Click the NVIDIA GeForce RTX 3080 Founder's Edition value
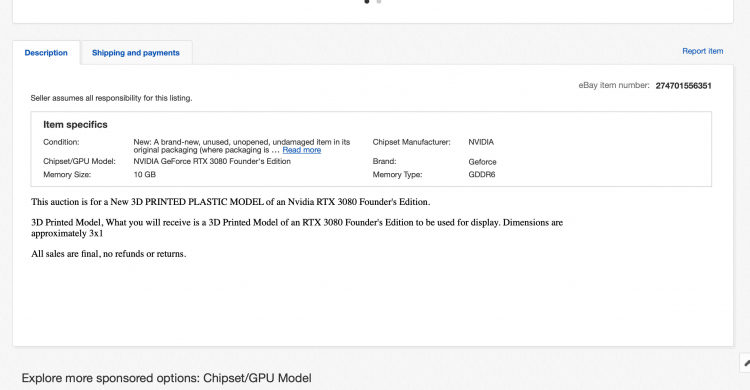 coord(212,161)
